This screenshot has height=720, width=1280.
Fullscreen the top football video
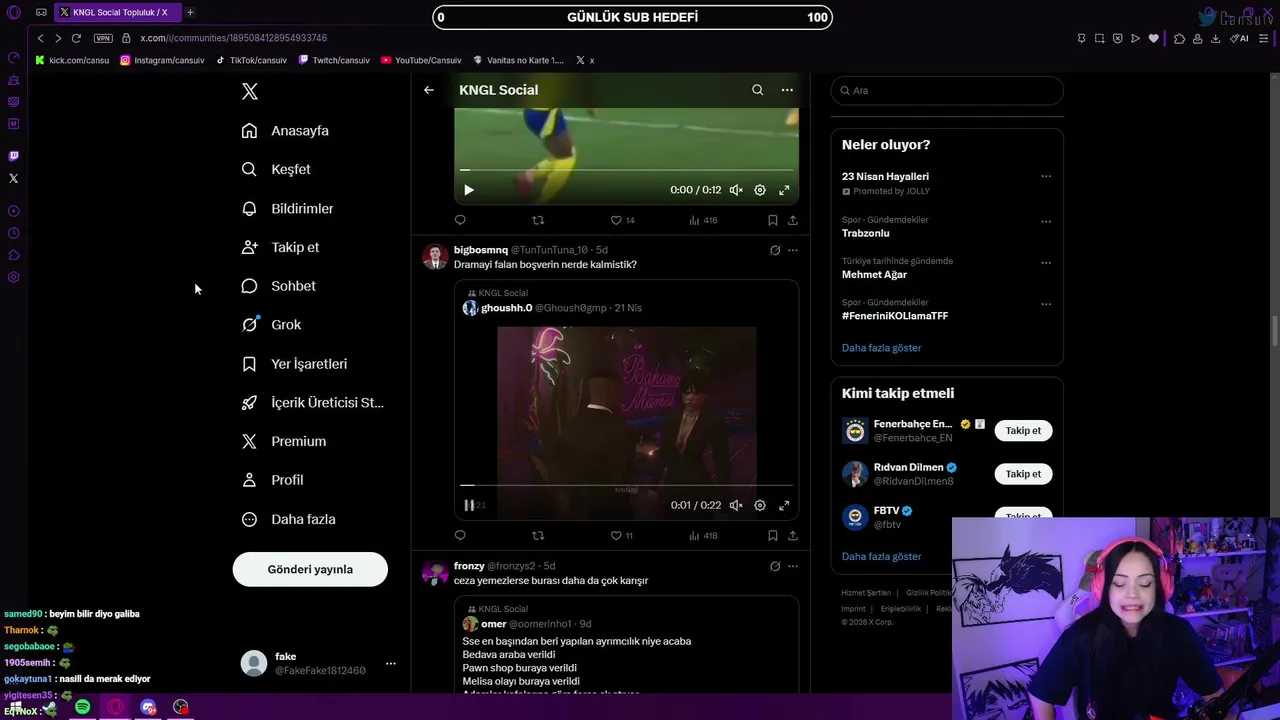pos(784,190)
